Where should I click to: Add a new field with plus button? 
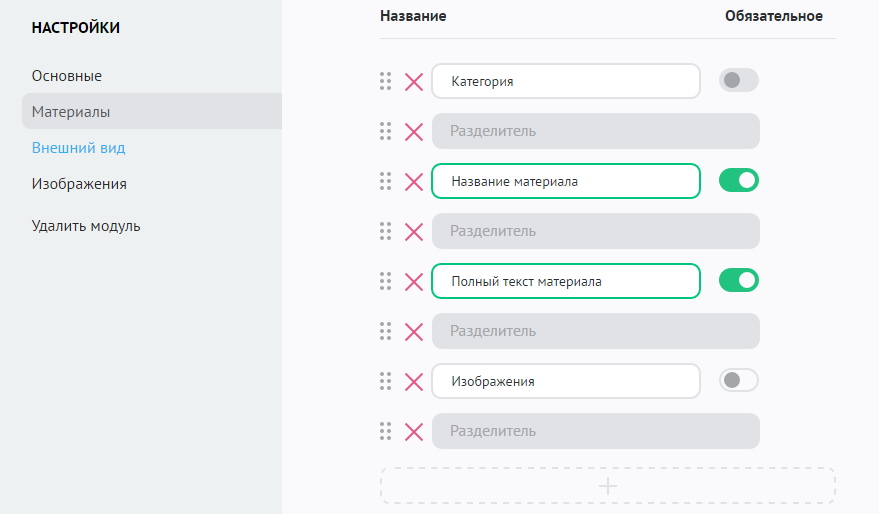point(608,486)
